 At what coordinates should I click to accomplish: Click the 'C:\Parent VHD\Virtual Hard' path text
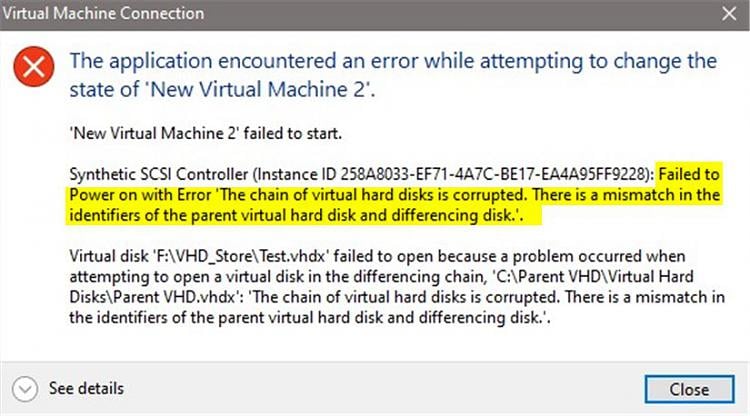592,277
